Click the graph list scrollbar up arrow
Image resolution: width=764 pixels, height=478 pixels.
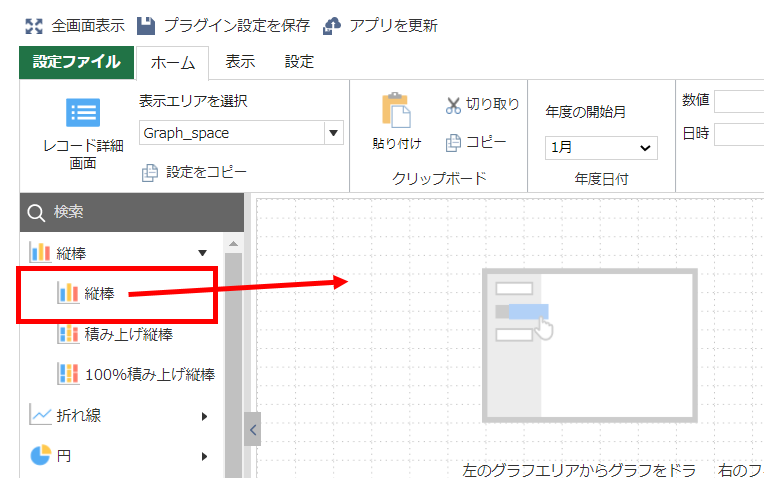pyautogui.click(x=233, y=244)
